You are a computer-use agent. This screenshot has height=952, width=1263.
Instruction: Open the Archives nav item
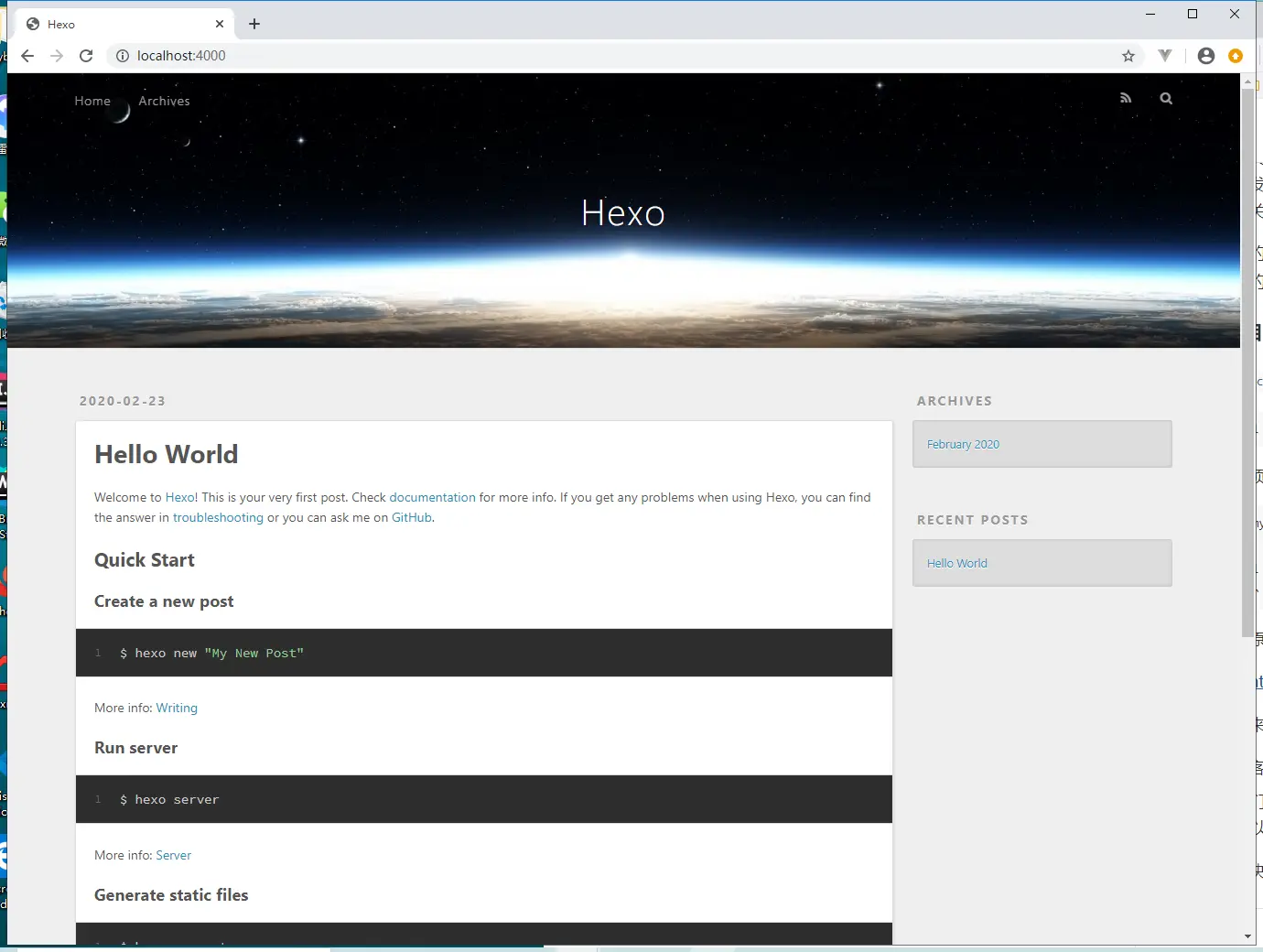pos(164,101)
